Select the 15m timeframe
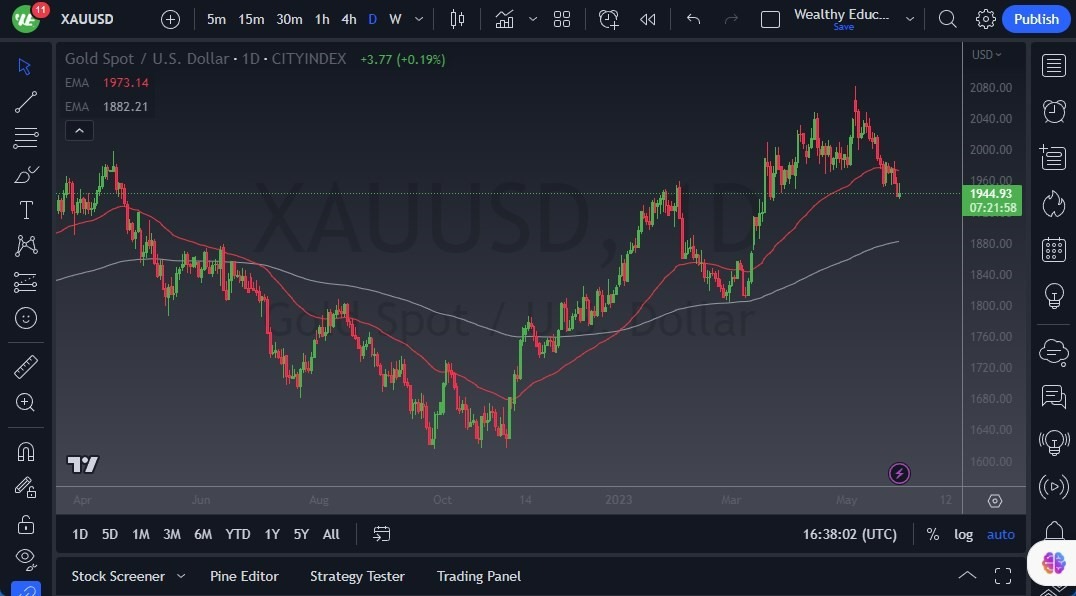1076x596 pixels. coord(250,19)
